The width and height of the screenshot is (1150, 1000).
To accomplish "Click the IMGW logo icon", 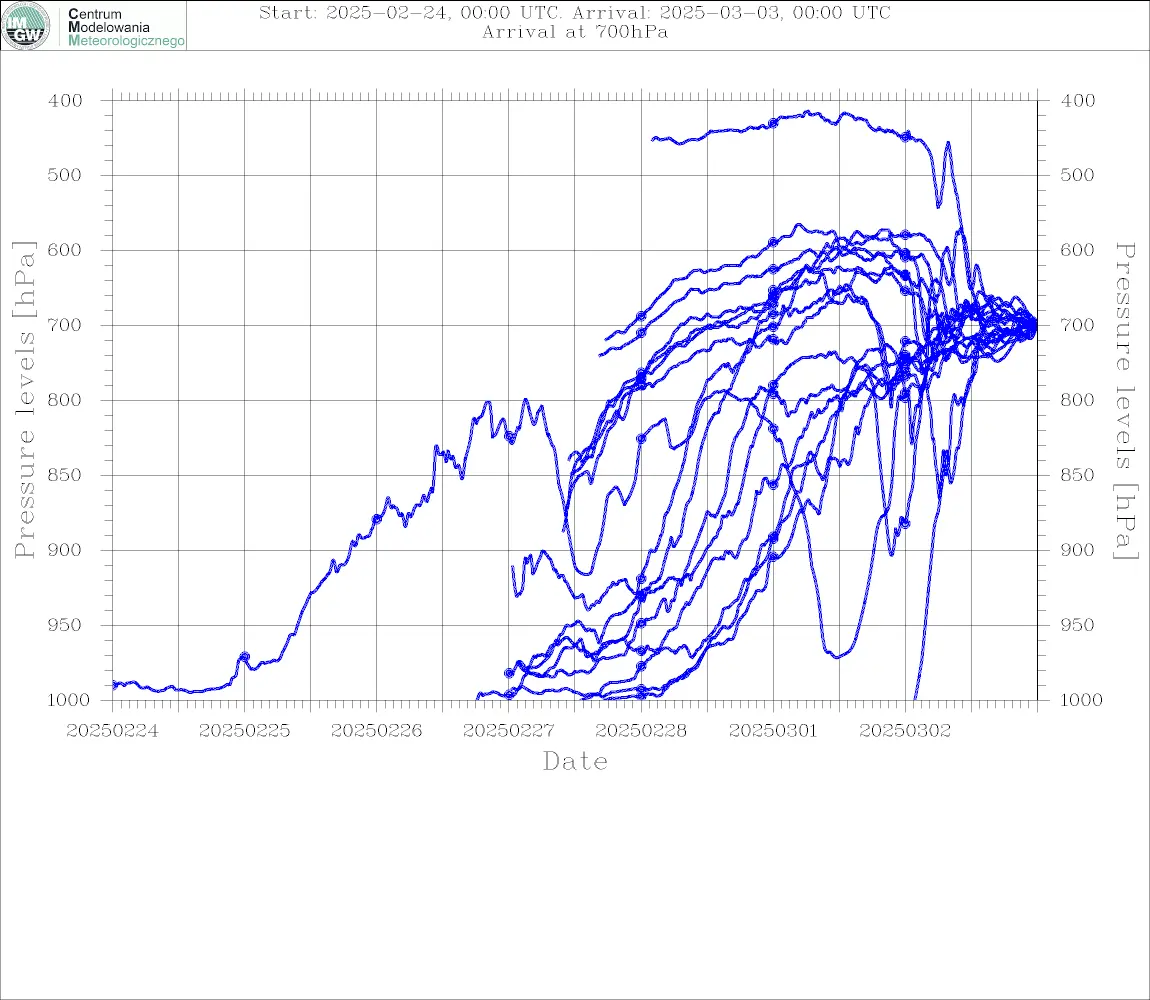I will coord(26,26).
